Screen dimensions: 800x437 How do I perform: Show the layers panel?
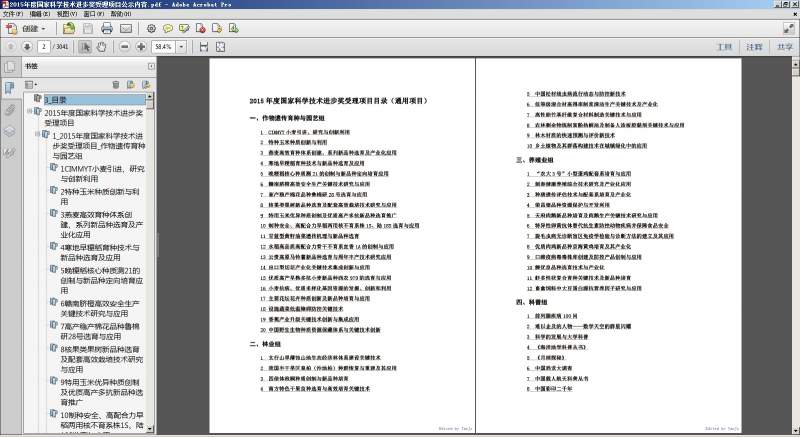pyautogui.click(x=9, y=131)
